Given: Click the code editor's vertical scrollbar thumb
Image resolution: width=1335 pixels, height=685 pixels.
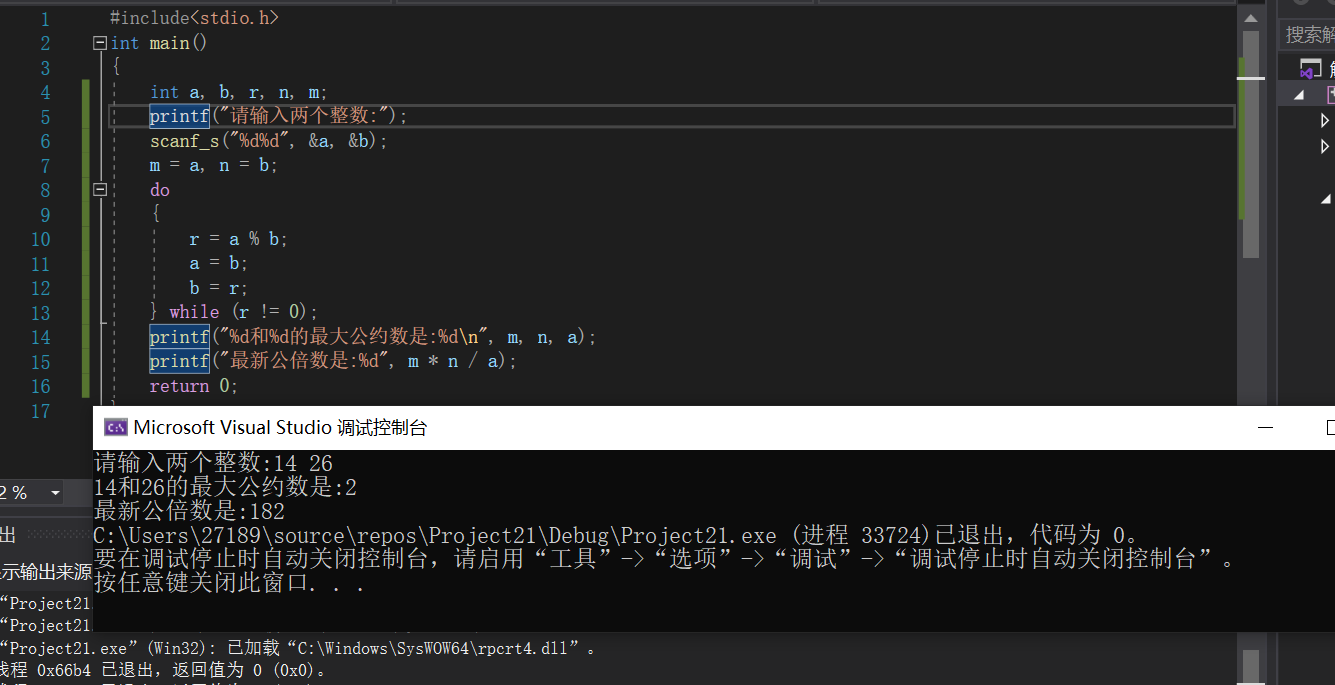Looking at the screenshot, I should [1250, 144].
